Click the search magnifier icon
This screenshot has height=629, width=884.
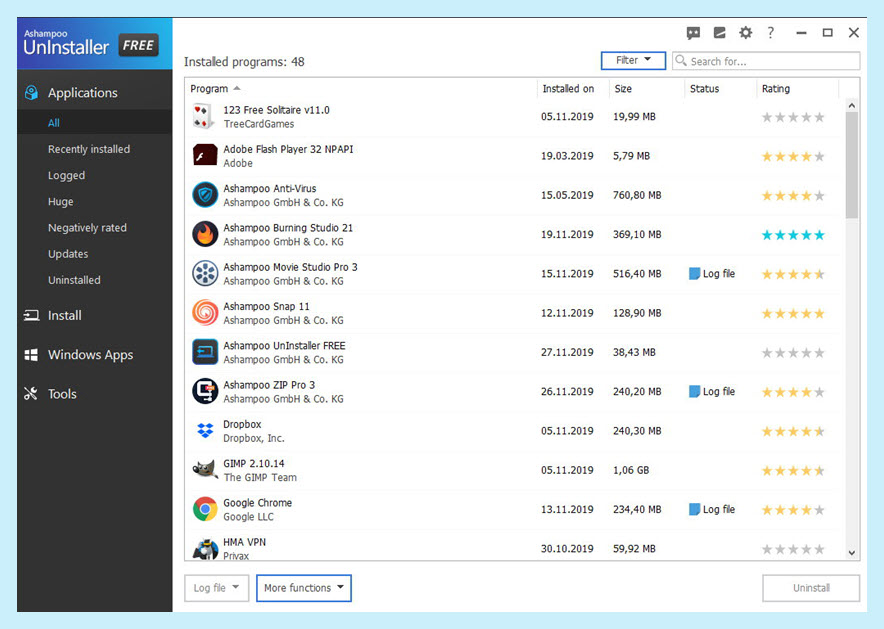681,60
